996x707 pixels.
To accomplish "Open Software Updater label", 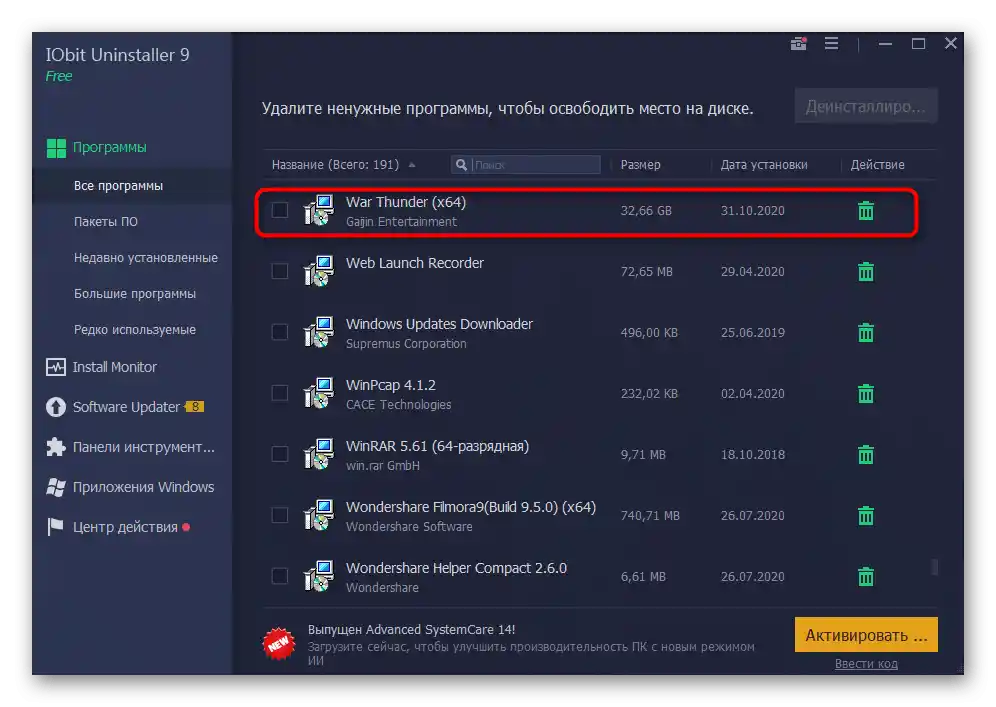I will pyautogui.click(x=126, y=407).
